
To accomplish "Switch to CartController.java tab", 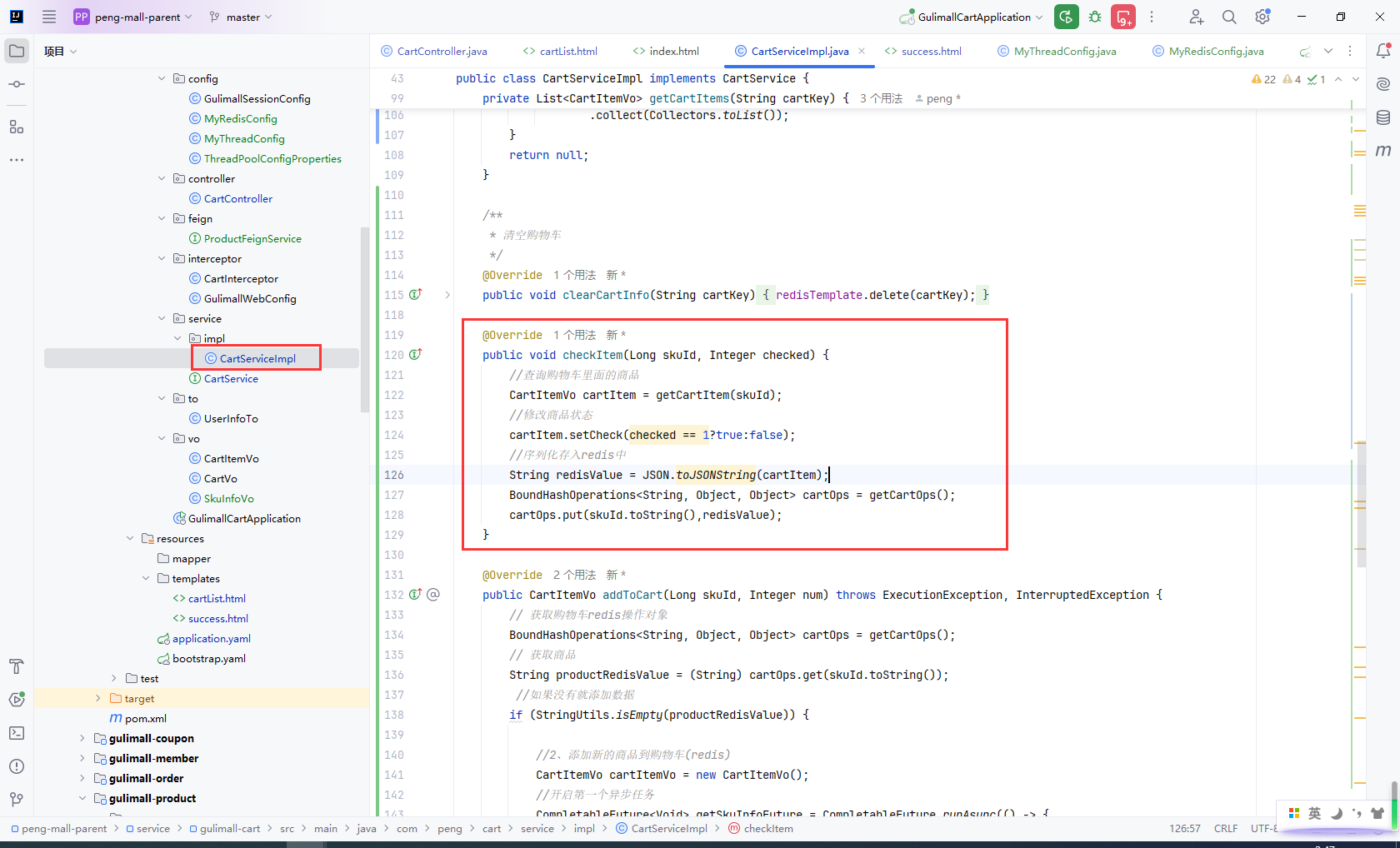I will pos(434,51).
